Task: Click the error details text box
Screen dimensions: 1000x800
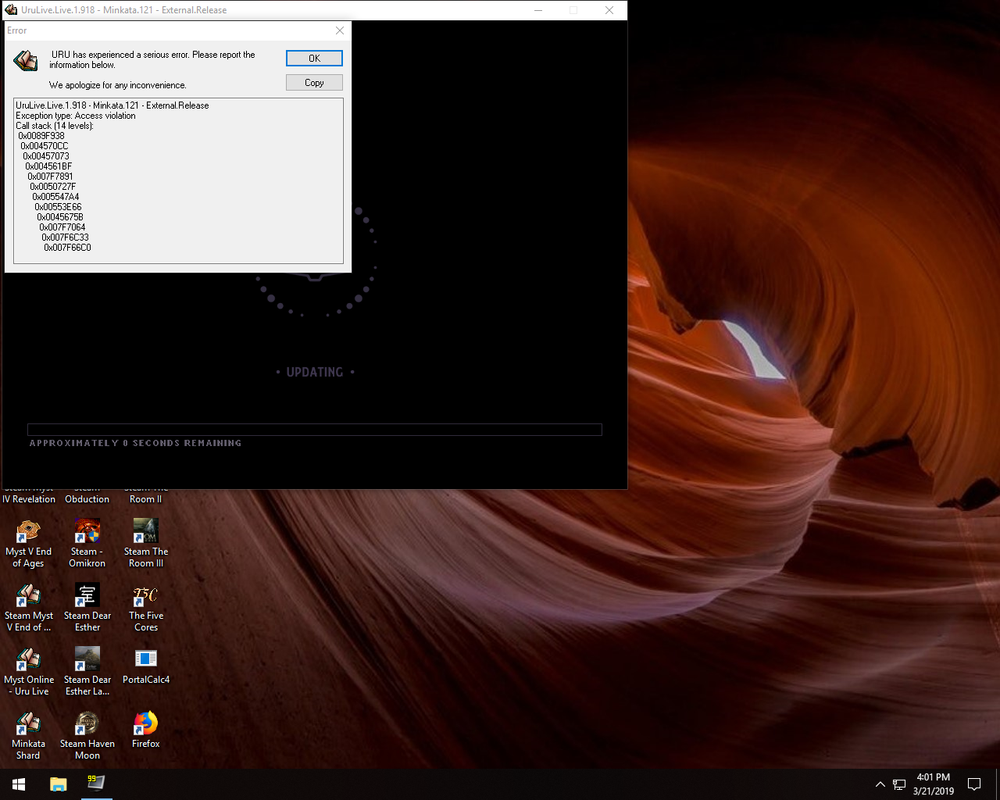Action: pos(179,181)
